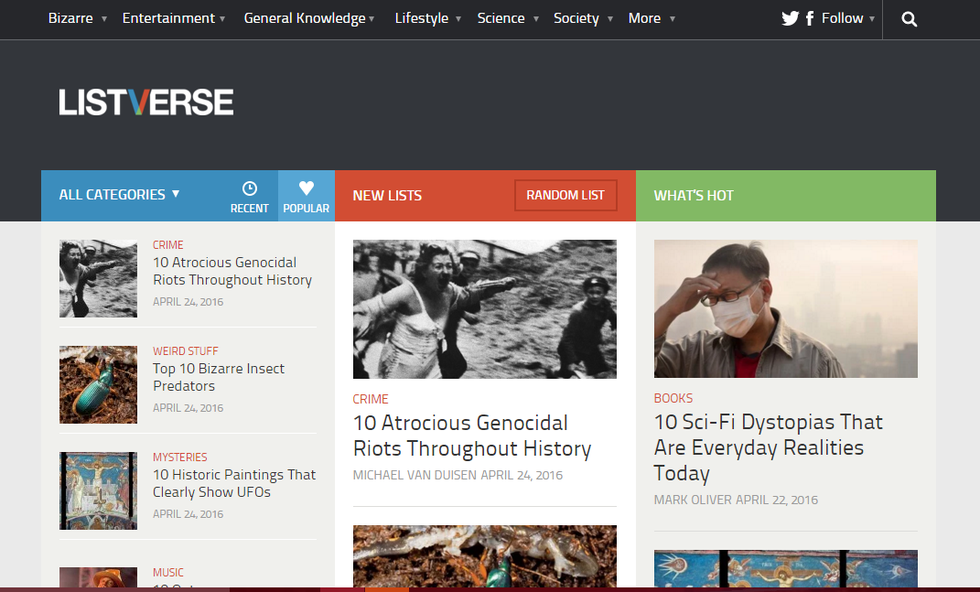Click the Mysteries category label in sidebar
This screenshot has height=592, width=980.
tap(180, 457)
